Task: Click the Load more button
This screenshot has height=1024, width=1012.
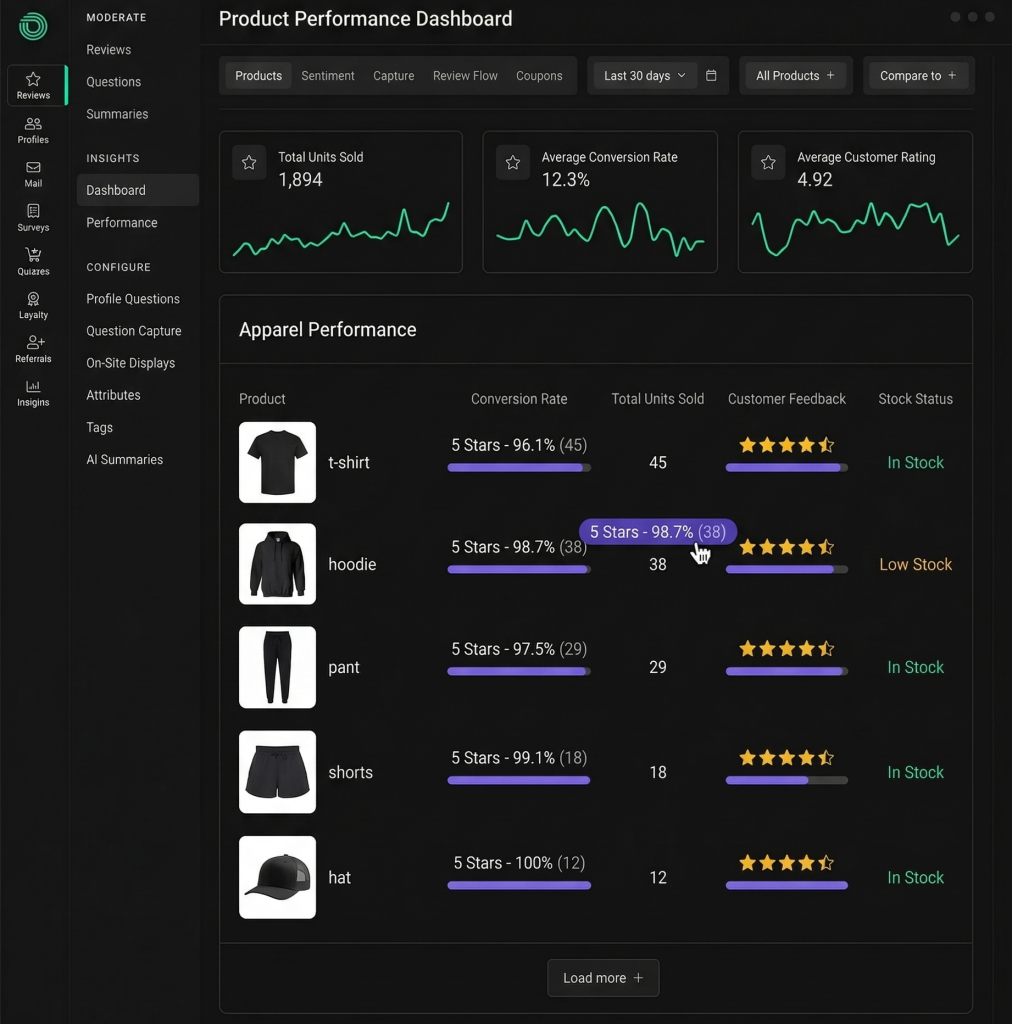Action: [602, 978]
